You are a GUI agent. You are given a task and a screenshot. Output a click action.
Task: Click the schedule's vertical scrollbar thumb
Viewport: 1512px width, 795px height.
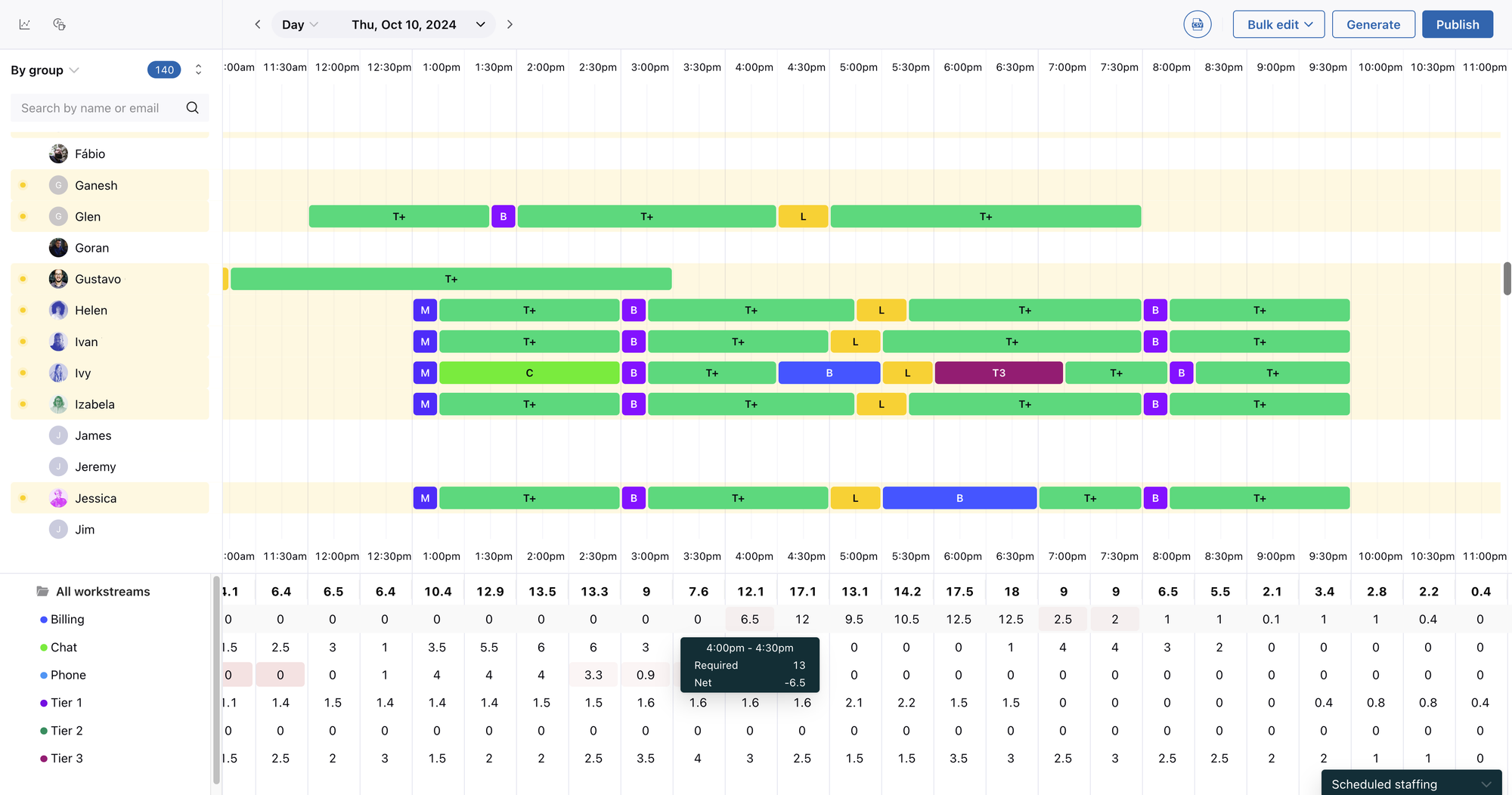coord(1507,279)
